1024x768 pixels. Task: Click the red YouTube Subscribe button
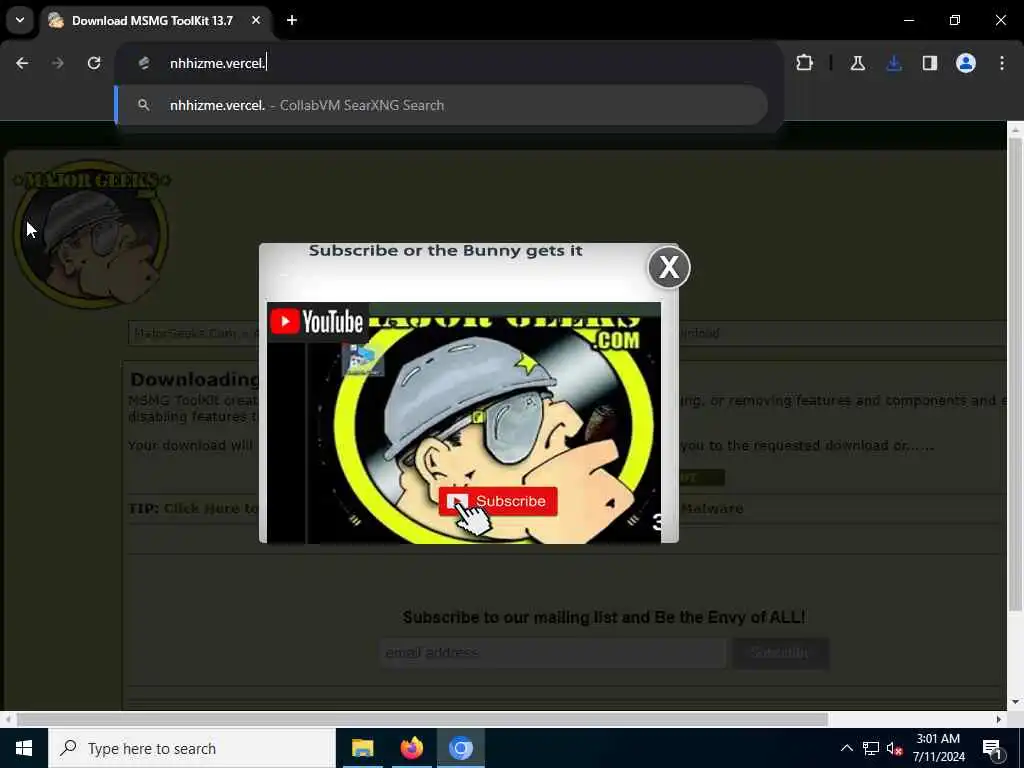(498, 501)
